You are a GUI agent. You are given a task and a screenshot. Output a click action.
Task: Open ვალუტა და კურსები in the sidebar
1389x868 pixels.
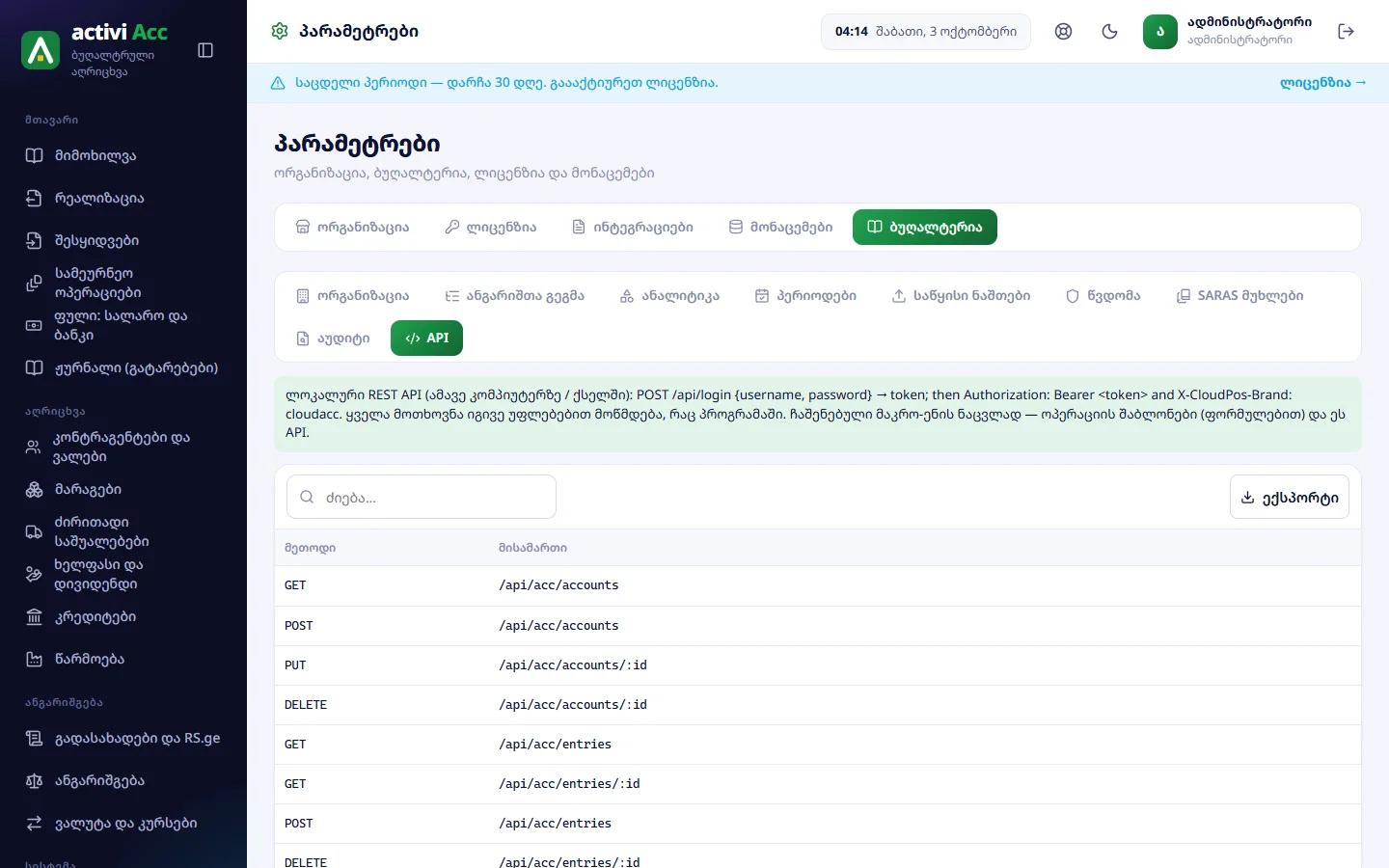click(123, 823)
